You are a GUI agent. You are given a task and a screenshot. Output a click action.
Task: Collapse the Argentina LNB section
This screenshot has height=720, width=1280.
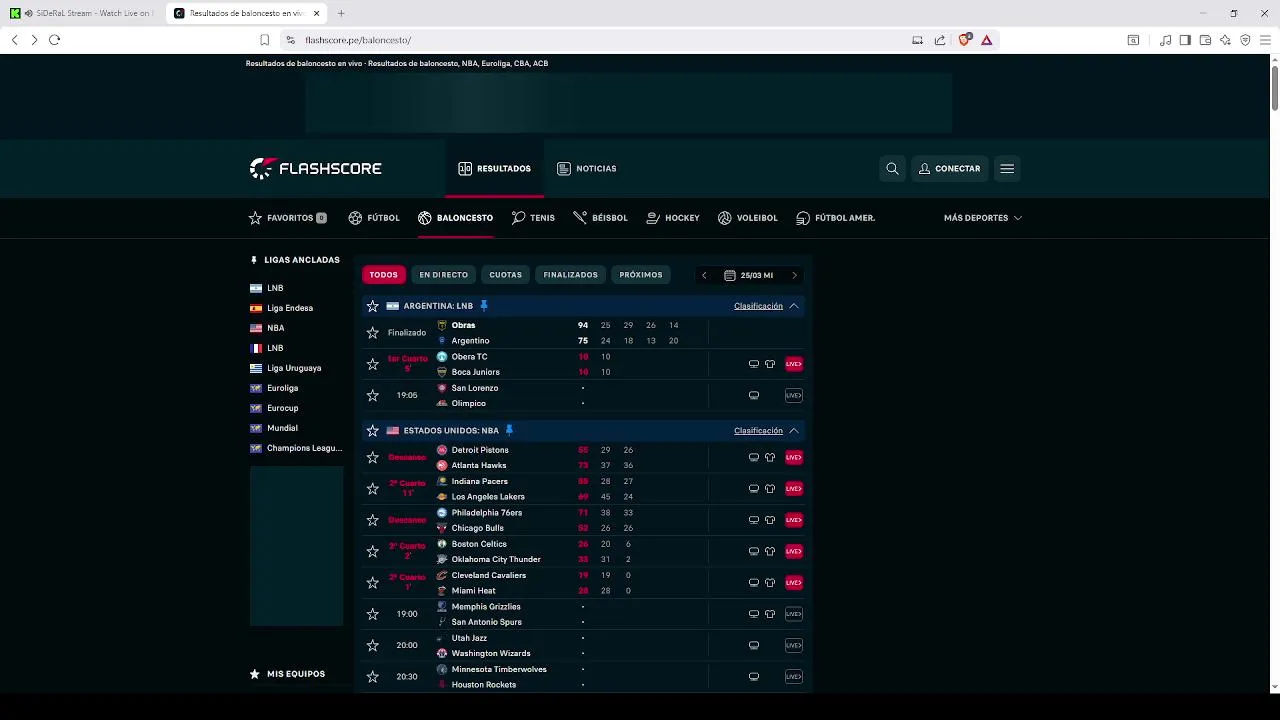794,306
